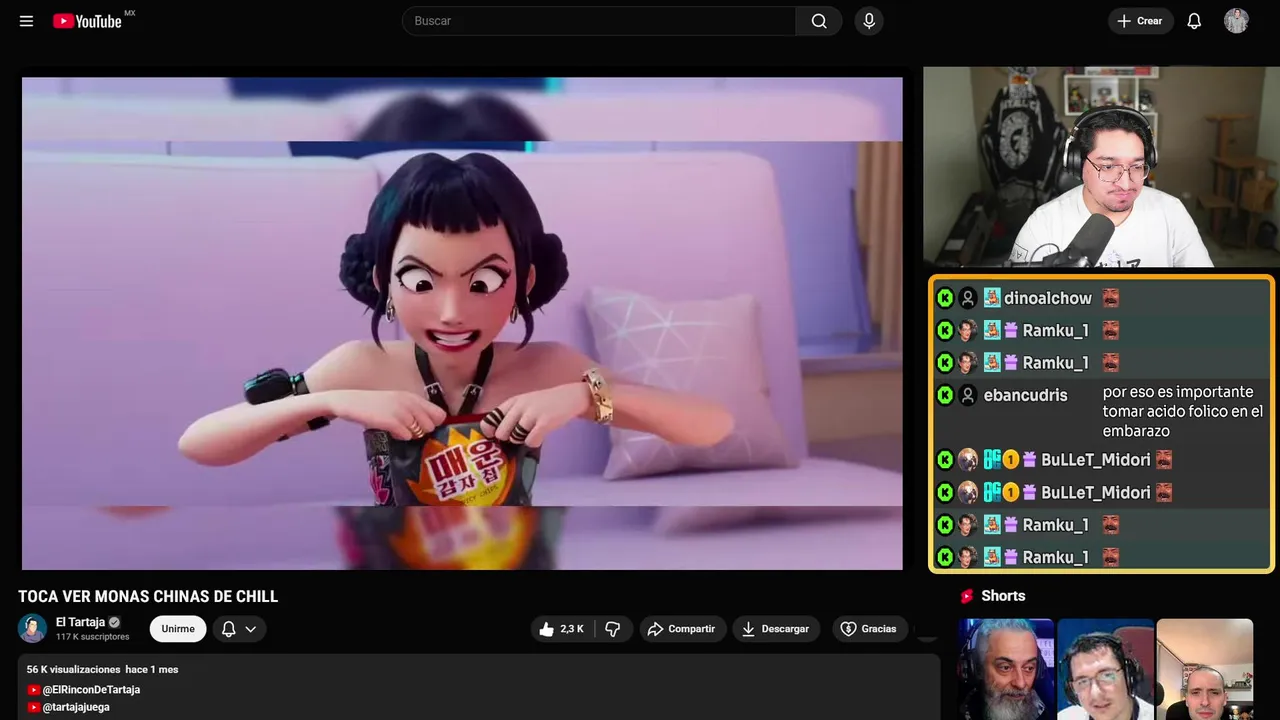Screen dimensions: 1280x720
Task: Open the @ElRinconDeTartaja link in the description
Action: click(91, 690)
